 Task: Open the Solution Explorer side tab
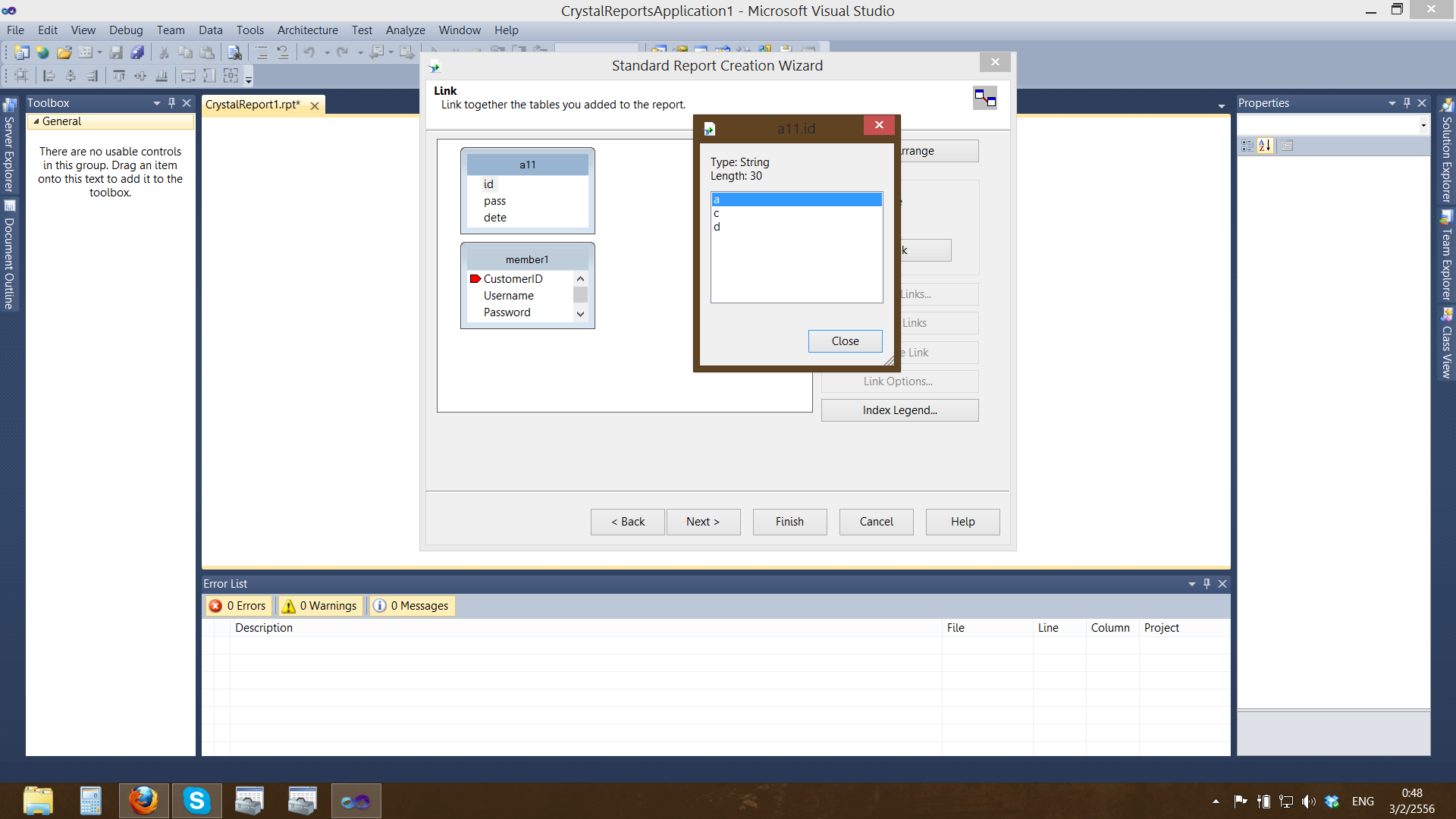pyautogui.click(x=1447, y=152)
